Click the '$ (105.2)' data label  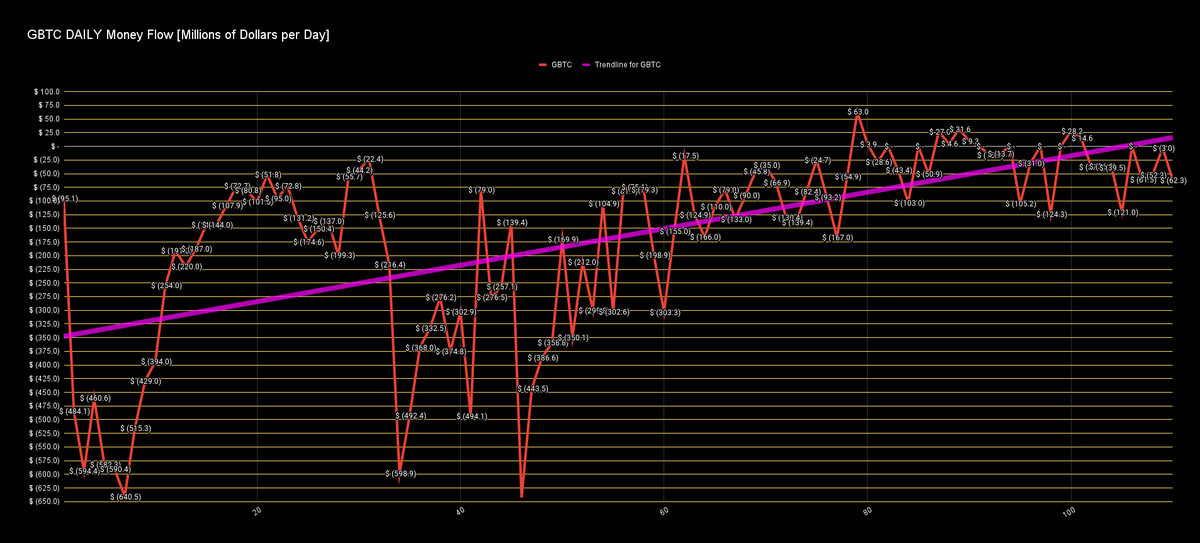coord(1021,204)
